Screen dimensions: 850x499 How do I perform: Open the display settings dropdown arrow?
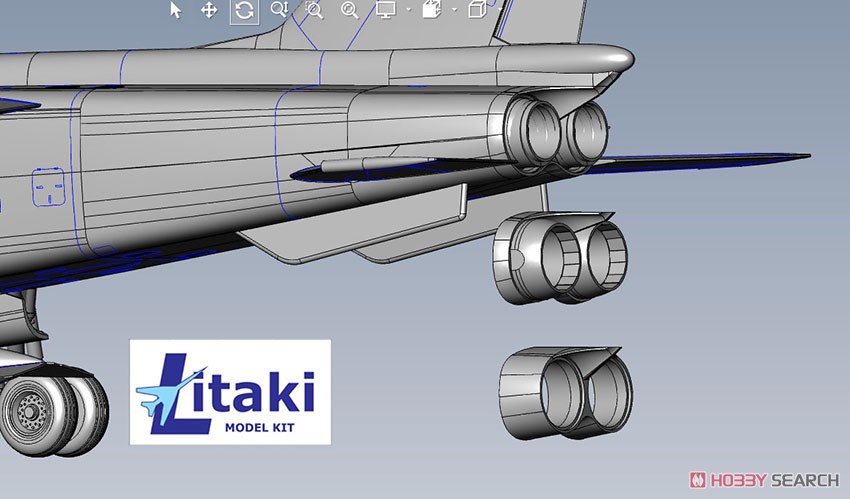coord(408,10)
